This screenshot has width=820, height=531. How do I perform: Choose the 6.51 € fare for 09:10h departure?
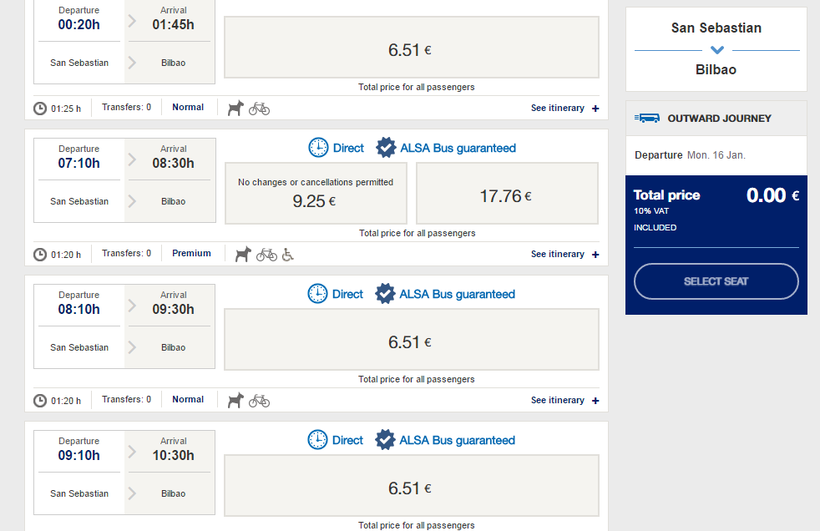[411, 487]
